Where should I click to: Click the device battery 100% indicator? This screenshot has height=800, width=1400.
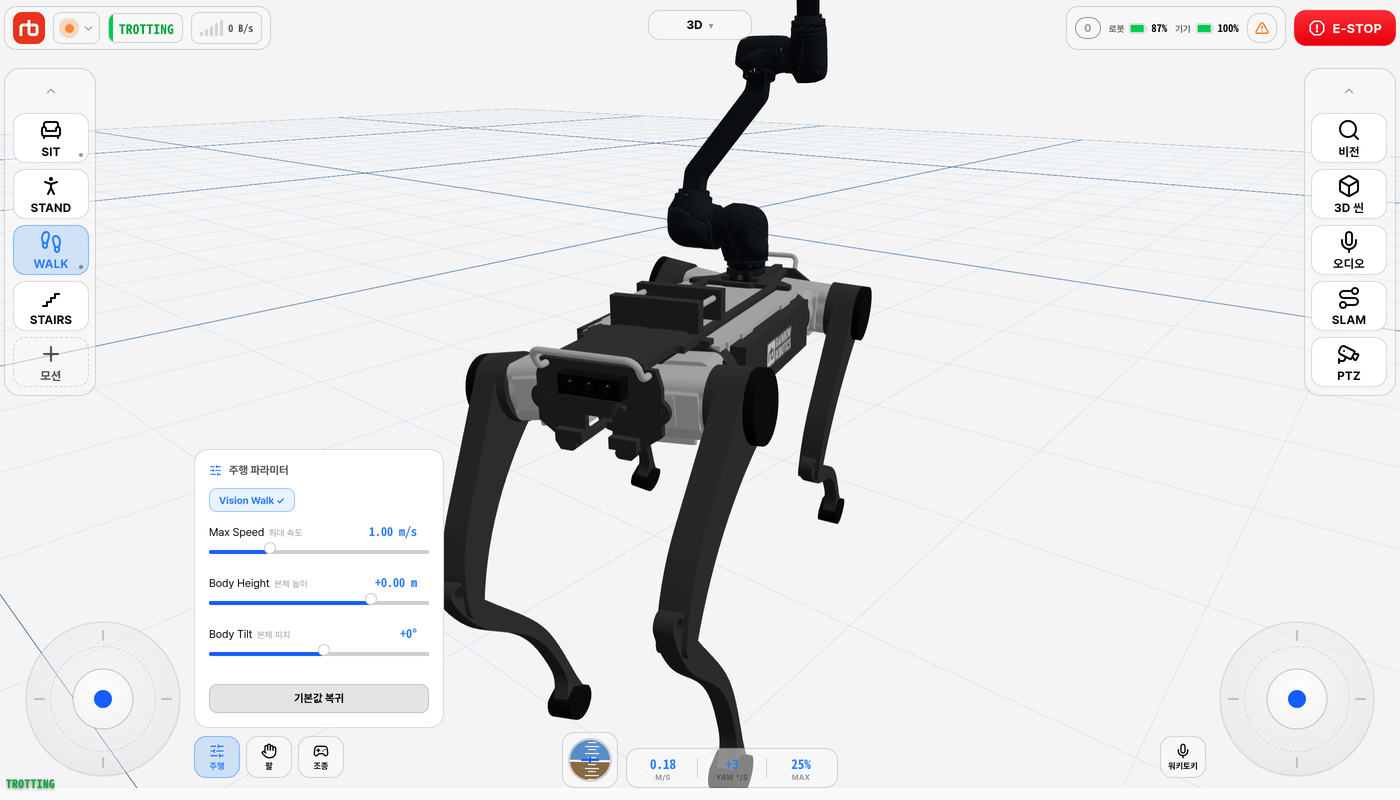pos(1207,28)
